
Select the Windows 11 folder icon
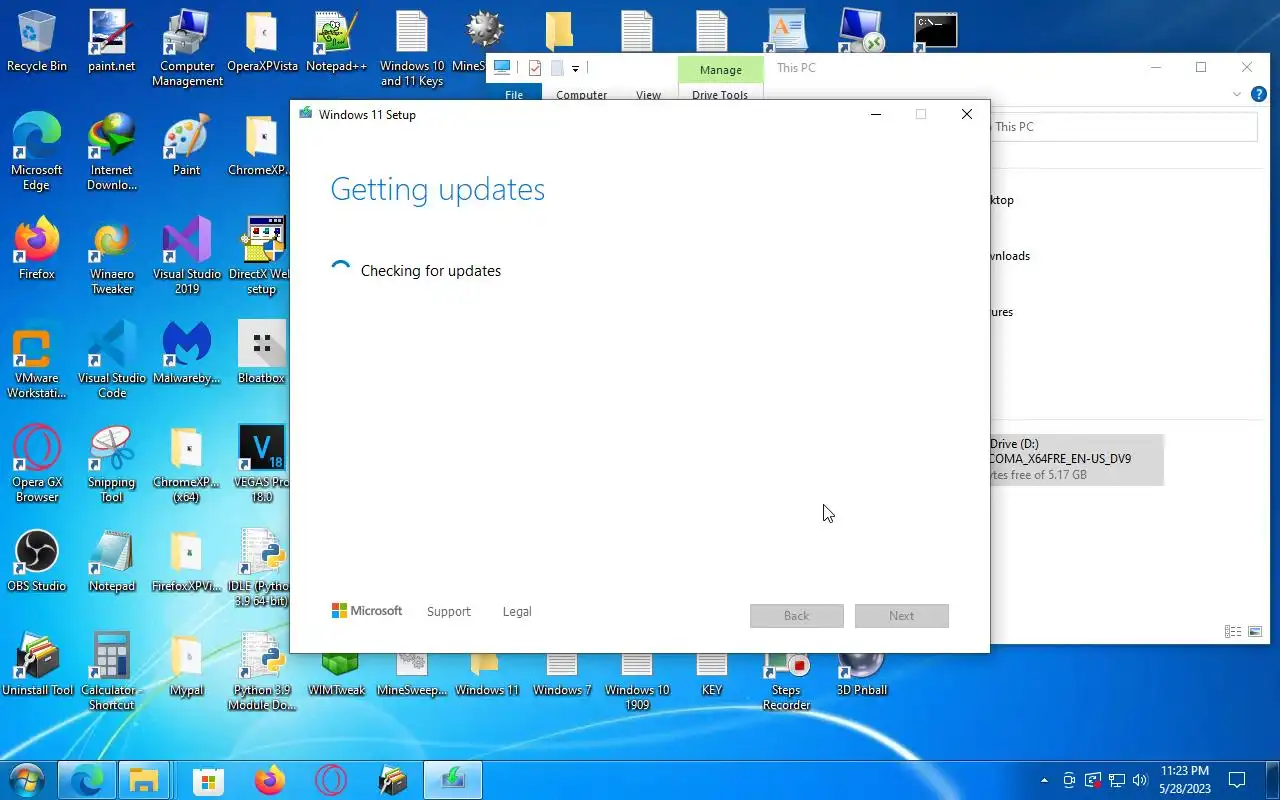(487, 675)
